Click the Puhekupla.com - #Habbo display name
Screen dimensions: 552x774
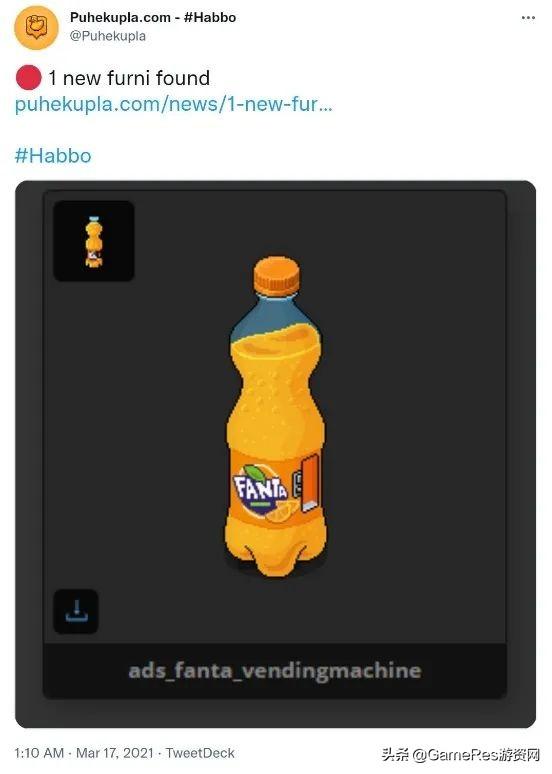point(153,17)
